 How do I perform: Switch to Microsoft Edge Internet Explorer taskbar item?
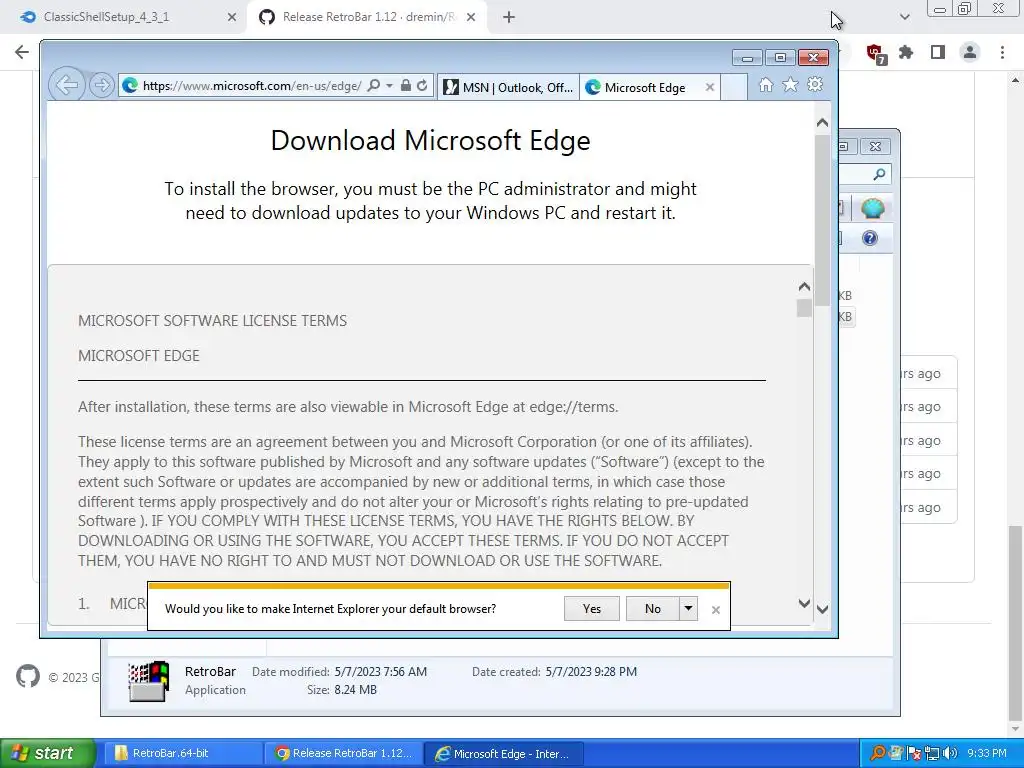tap(504, 754)
